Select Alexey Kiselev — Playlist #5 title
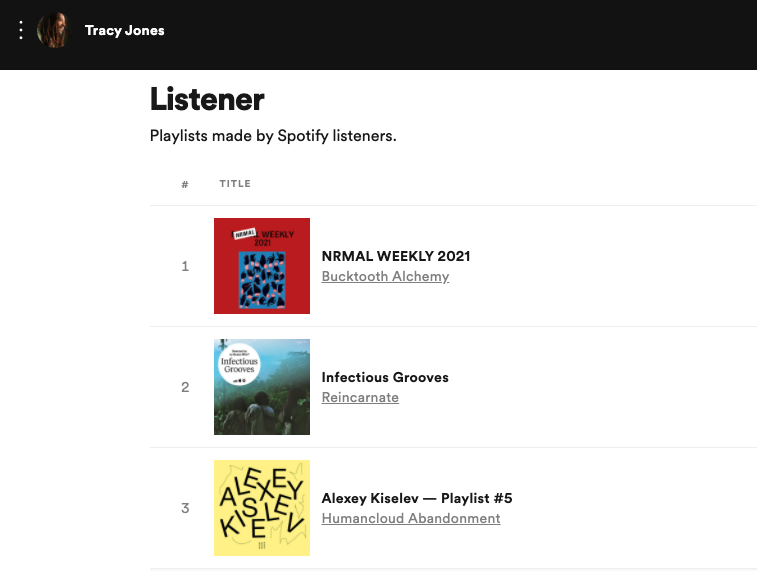 pyautogui.click(x=417, y=498)
